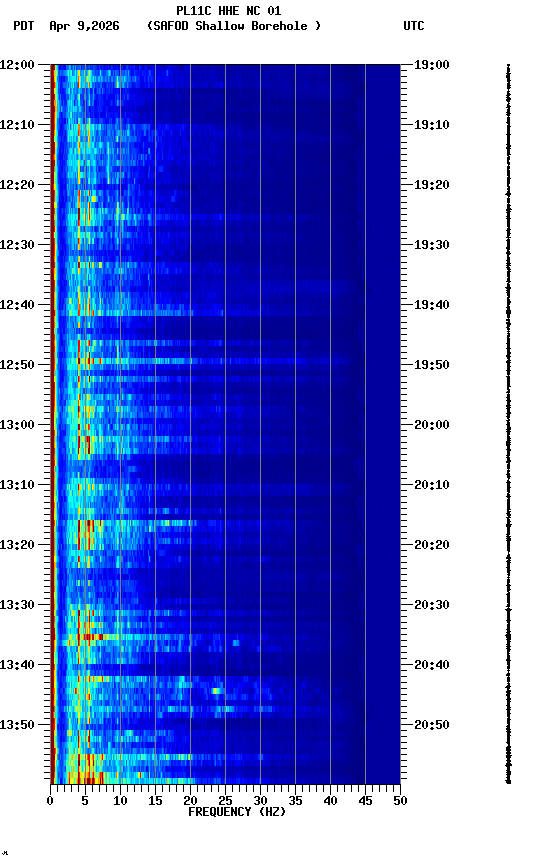Viewport: 552px width, 864px height.
Task: Click the PDT timezone label
Action: [x=24, y=26]
